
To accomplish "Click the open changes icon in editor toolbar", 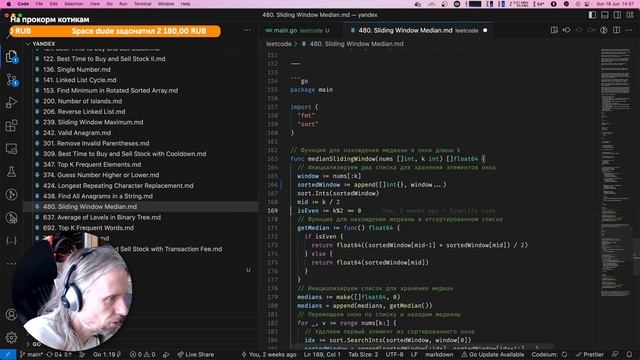I will point(567,30).
